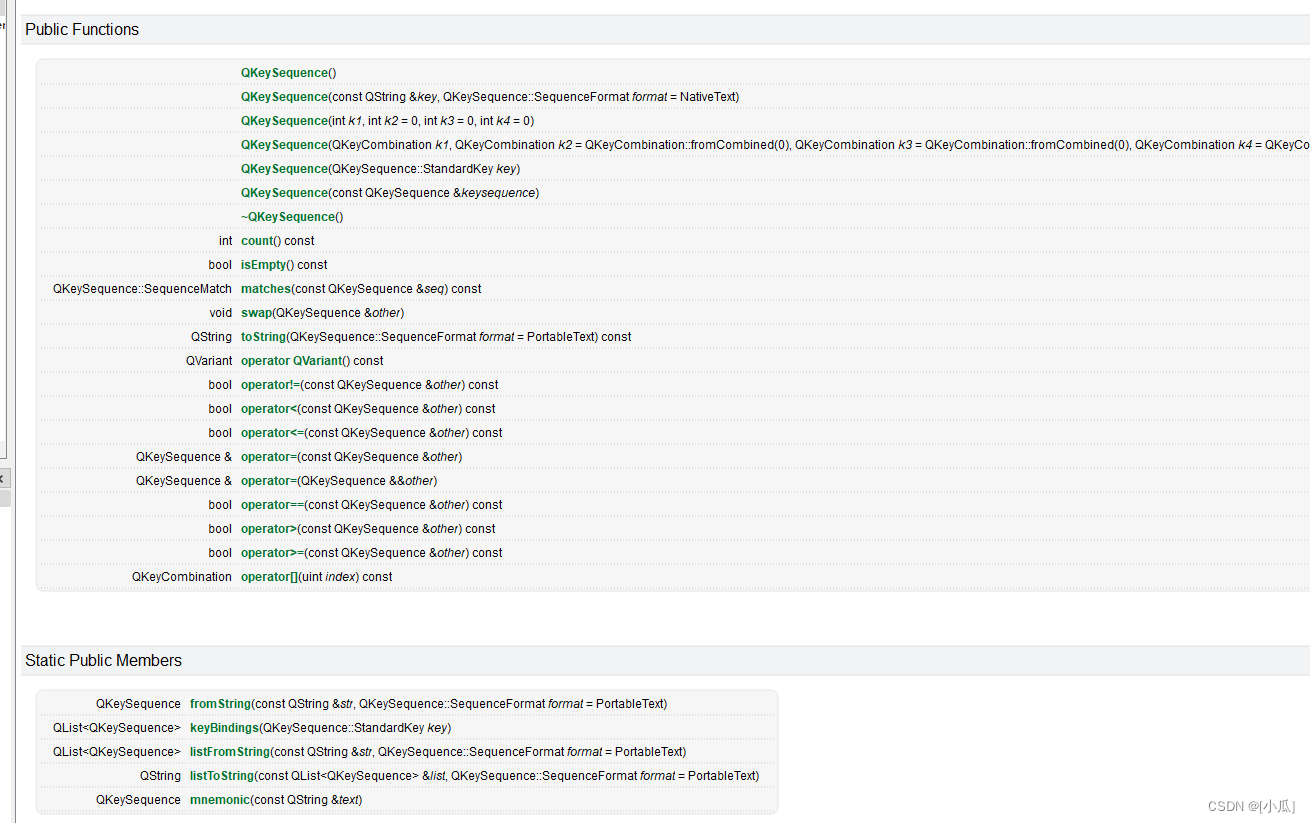This screenshot has height=823, width=1310.
Task: Open the operator<= function link
Action: (273, 433)
